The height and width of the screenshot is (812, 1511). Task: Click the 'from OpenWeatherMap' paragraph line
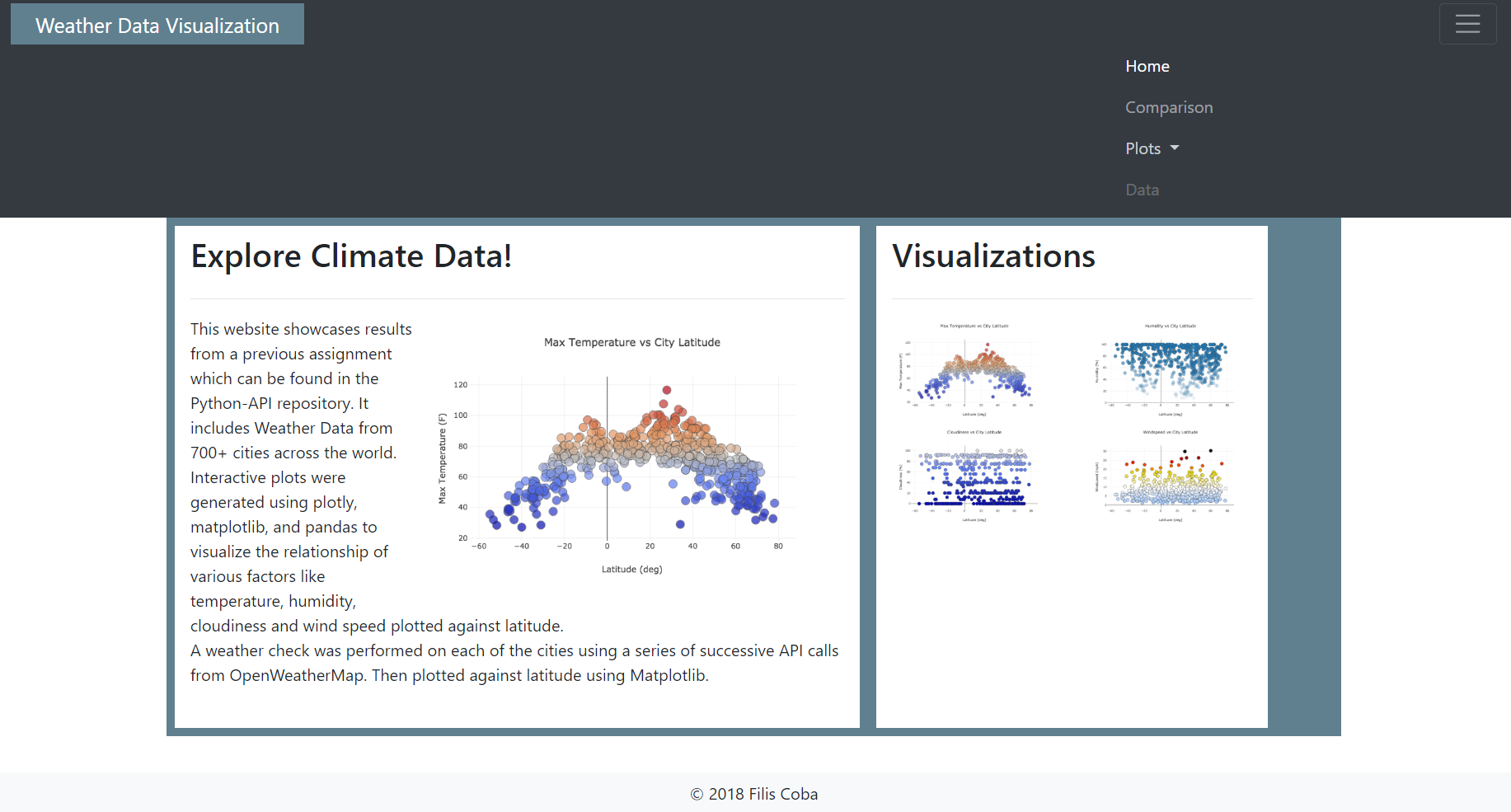pos(449,675)
